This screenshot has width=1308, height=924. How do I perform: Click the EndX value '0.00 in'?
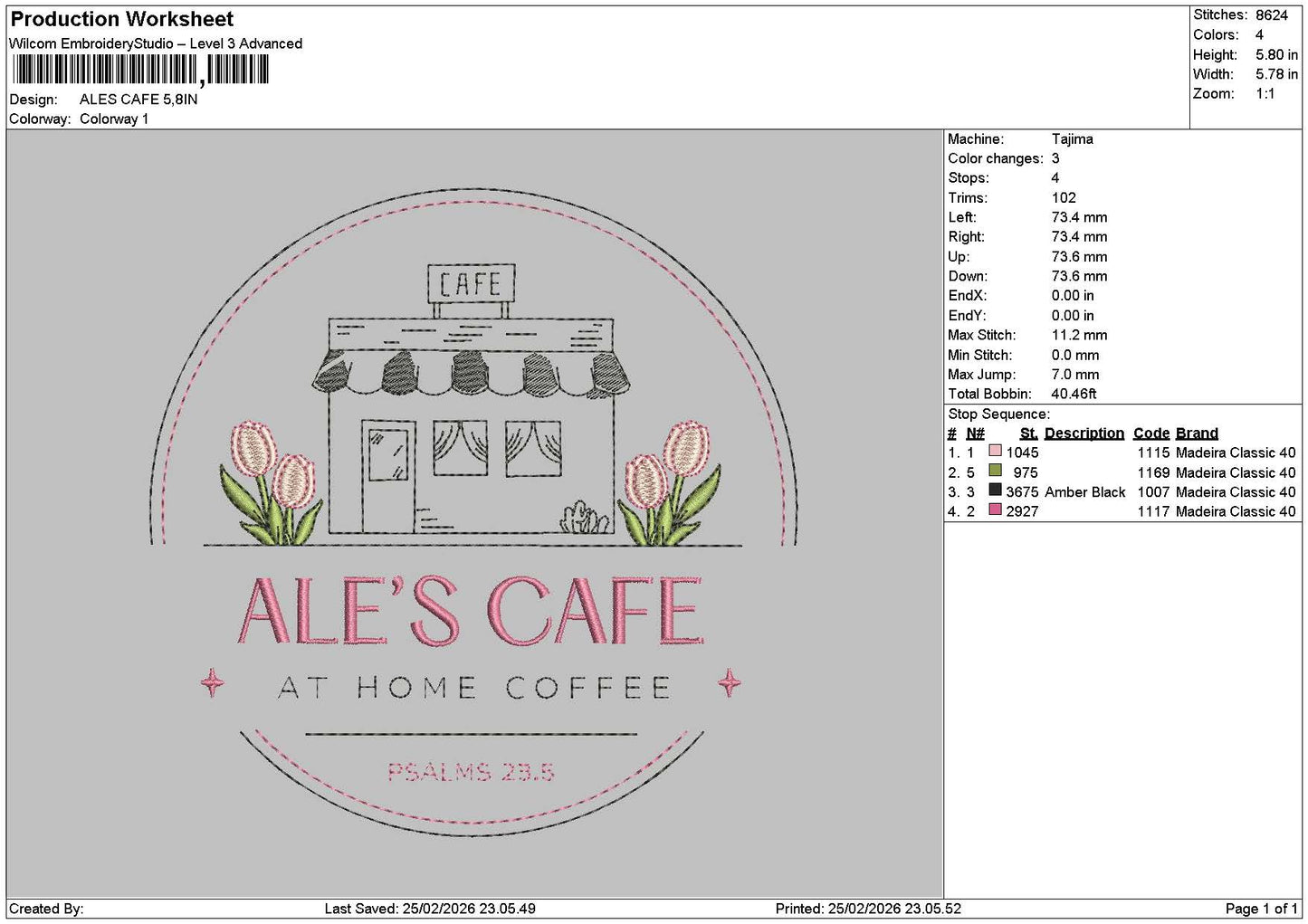pyautogui.click(x=1073, y=295)
